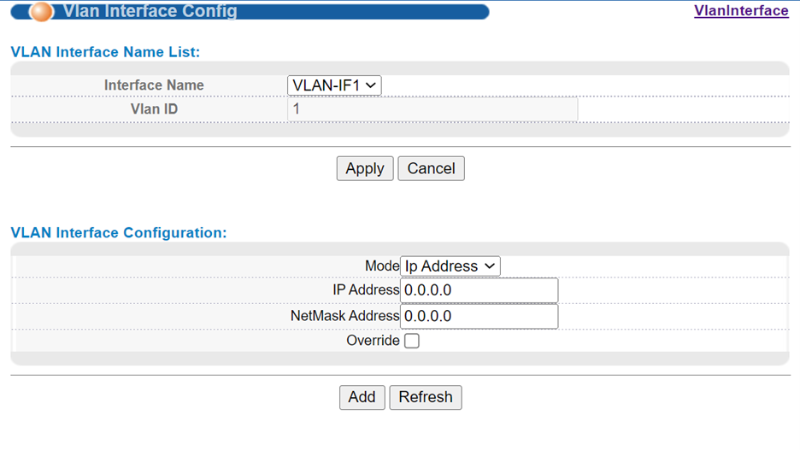Select the 'VLAN Interface Configuration:' heading
This screenshot has width=800, height=450.
tap(119, 232)
